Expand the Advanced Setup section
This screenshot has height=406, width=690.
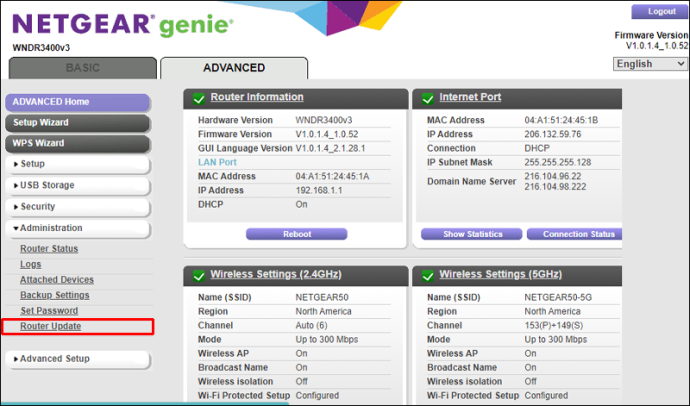click(77, 359)
